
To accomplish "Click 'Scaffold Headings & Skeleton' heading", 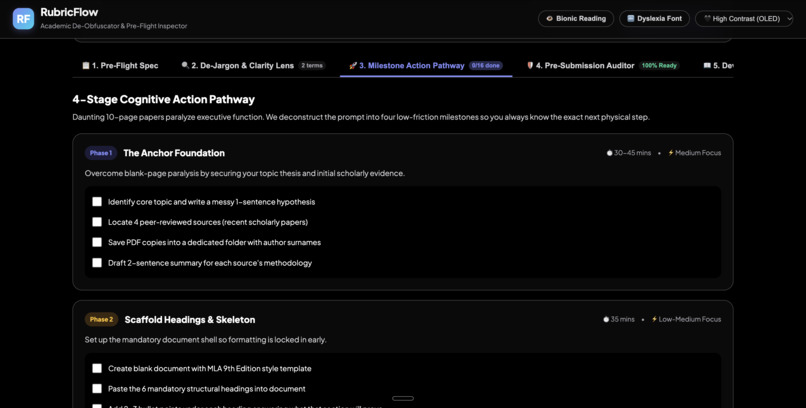I will (x=190, y=320).
